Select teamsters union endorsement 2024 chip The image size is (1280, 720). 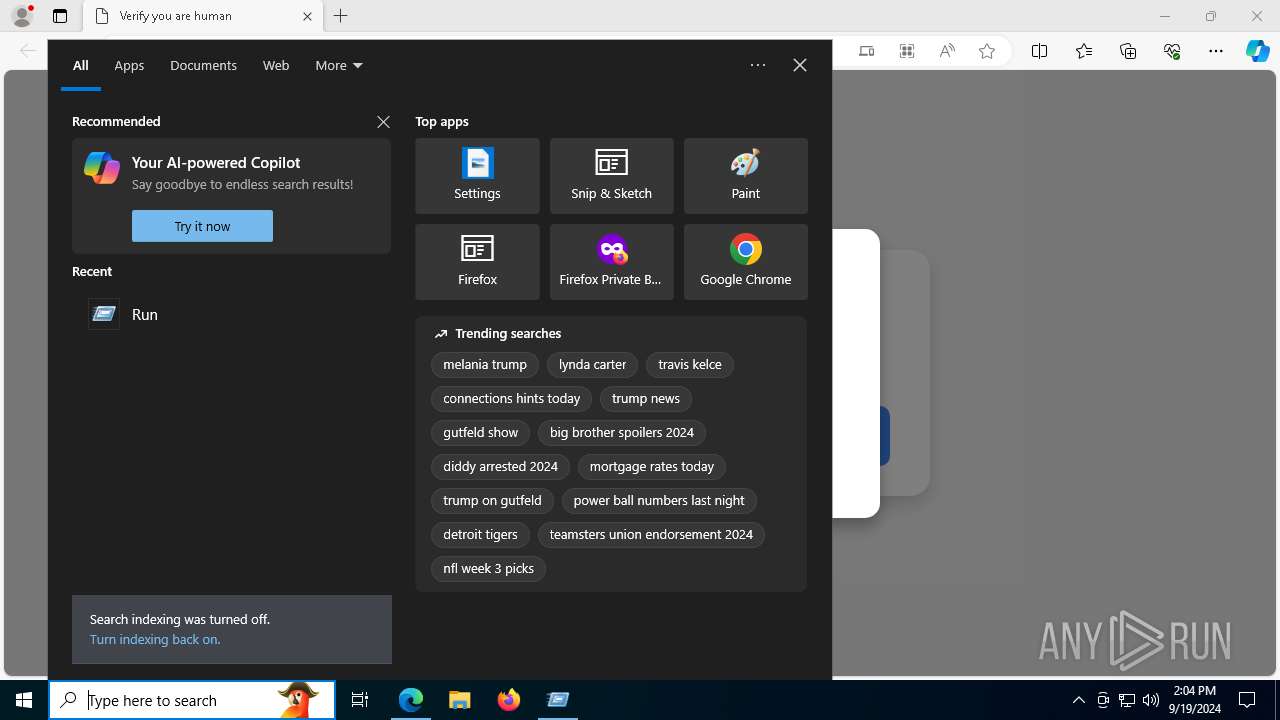[651, 535]
